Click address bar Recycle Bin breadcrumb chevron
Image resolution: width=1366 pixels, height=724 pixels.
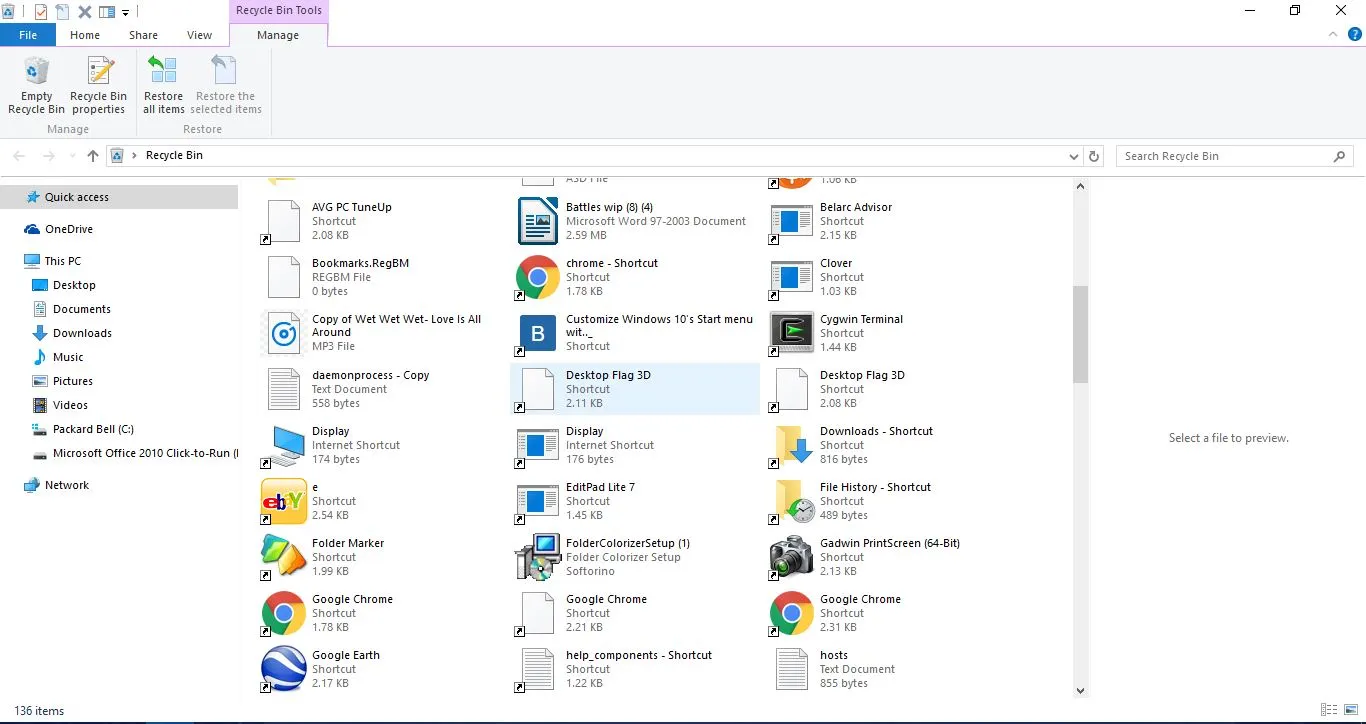(x=135, y=156)
